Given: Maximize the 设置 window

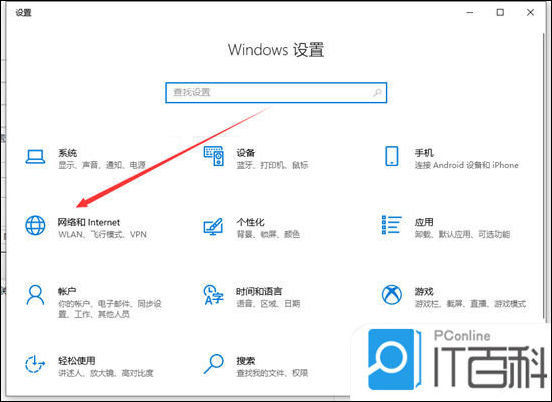Looking at the screenshot, I should pyautogui.click(x=500, y=12).
